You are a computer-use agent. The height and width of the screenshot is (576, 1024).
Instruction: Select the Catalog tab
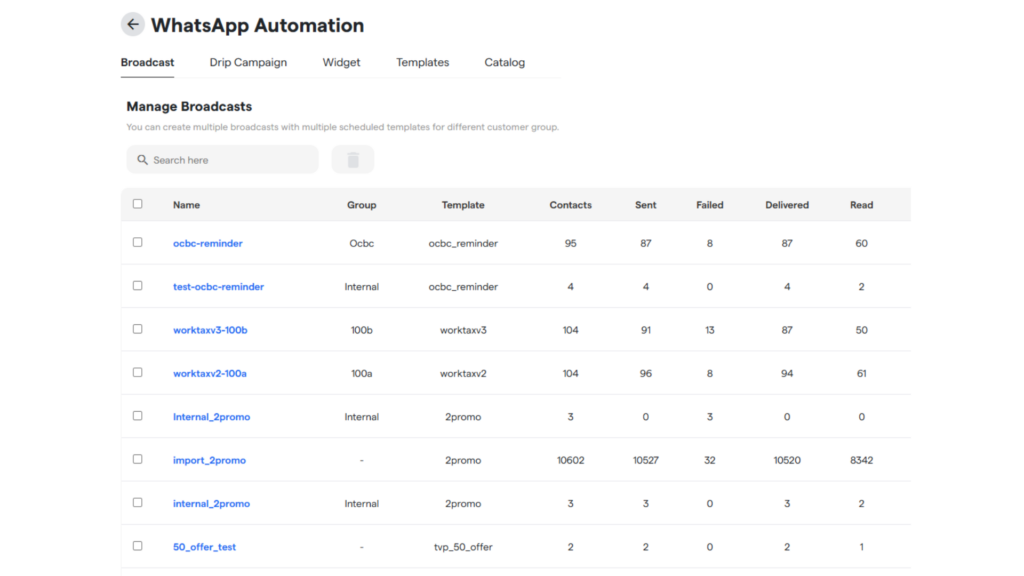click(x=504, y=62)
